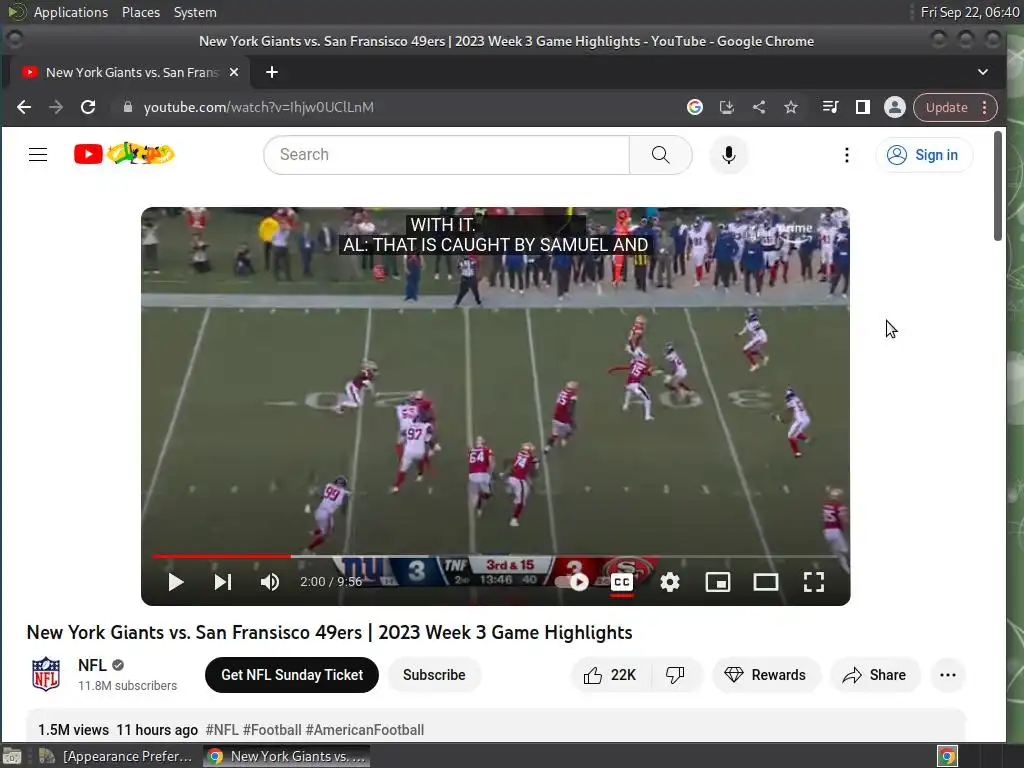Open Google icon in address bar
Screen dimensions: 1024x768
point(695,107)
